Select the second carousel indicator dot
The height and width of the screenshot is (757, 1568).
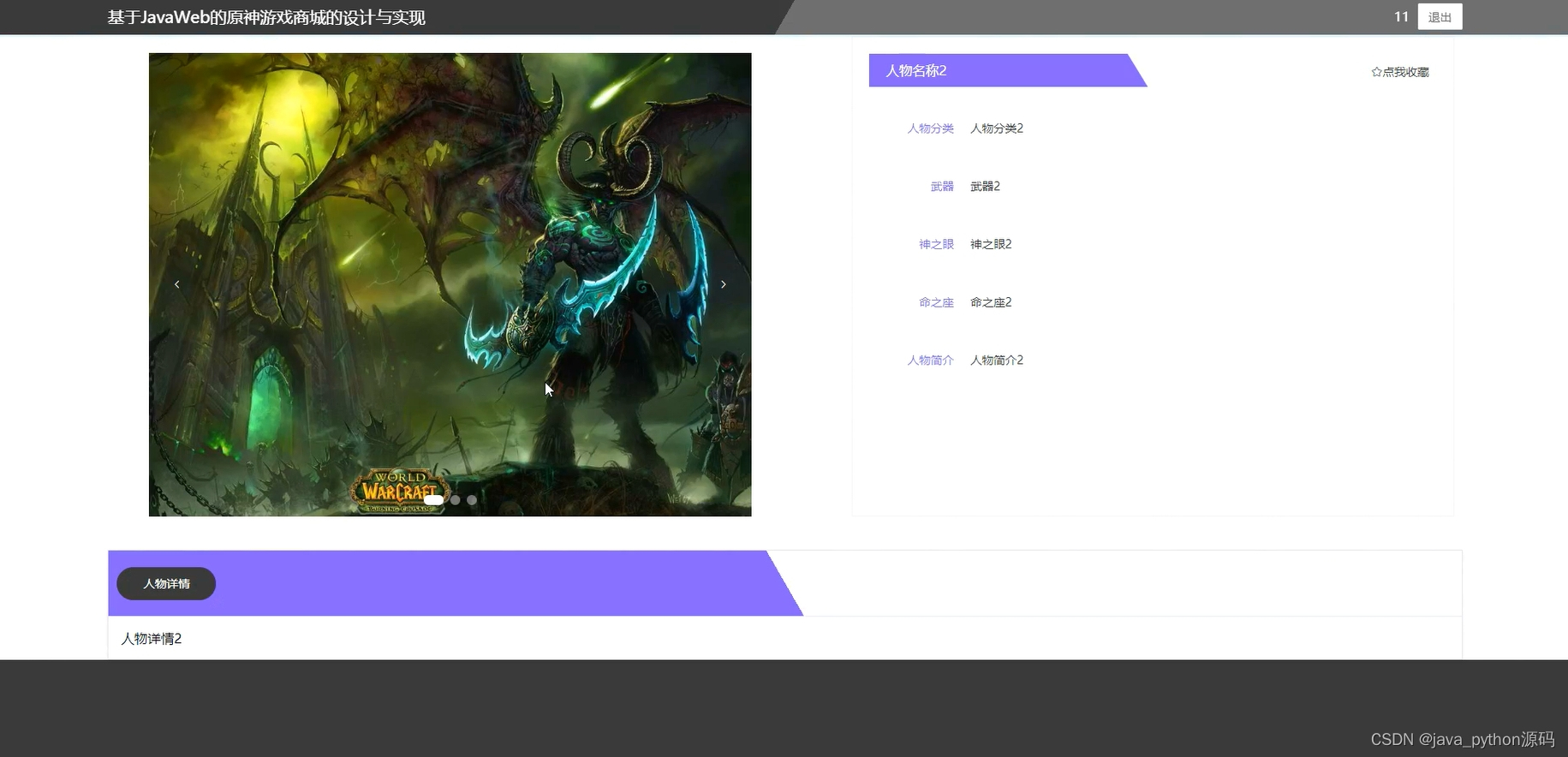click(x=456, y=500)
